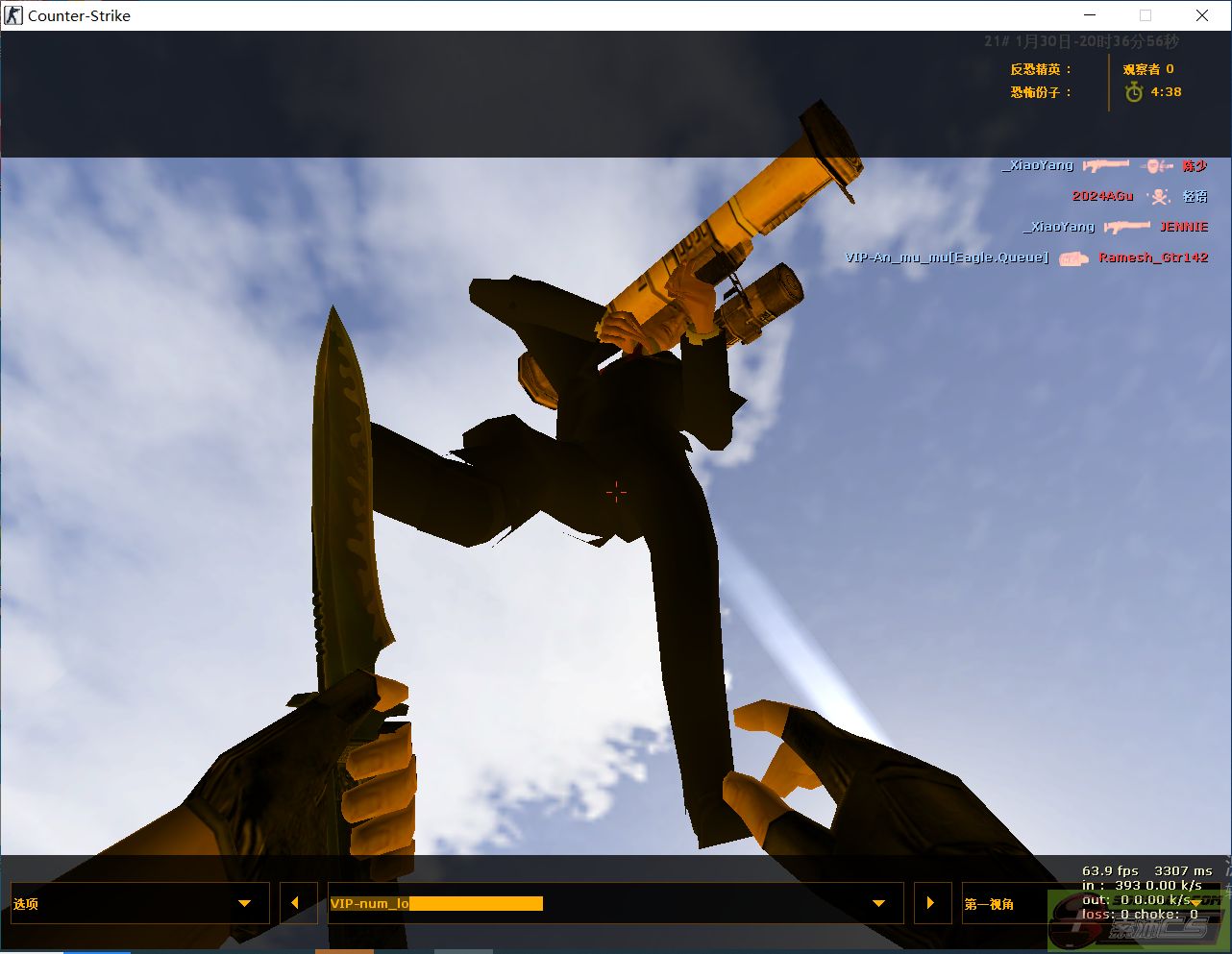Click the skull icon beside 2024AGu
Screen dimensions: 1232x954
[x=1160, y=196]
